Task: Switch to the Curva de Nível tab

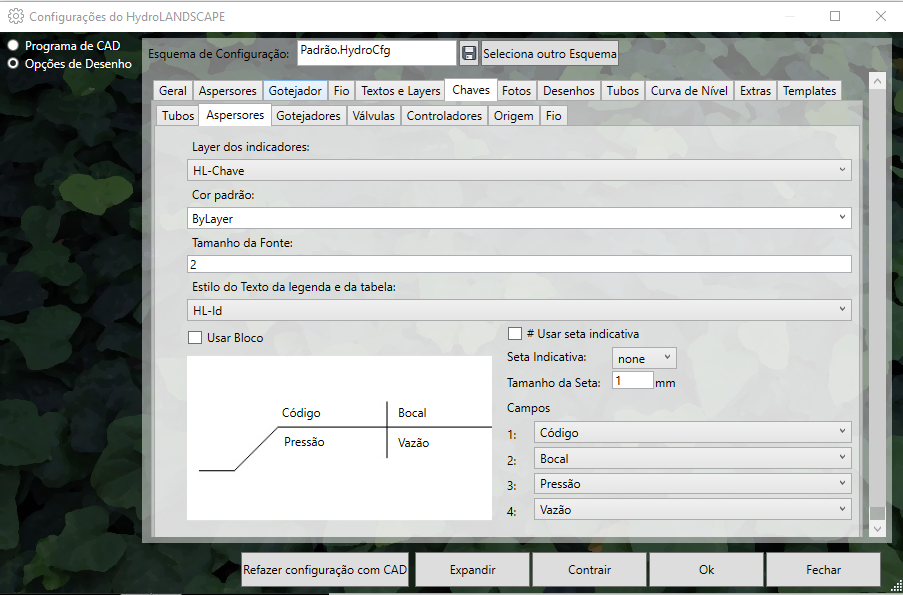Action: 689,91
